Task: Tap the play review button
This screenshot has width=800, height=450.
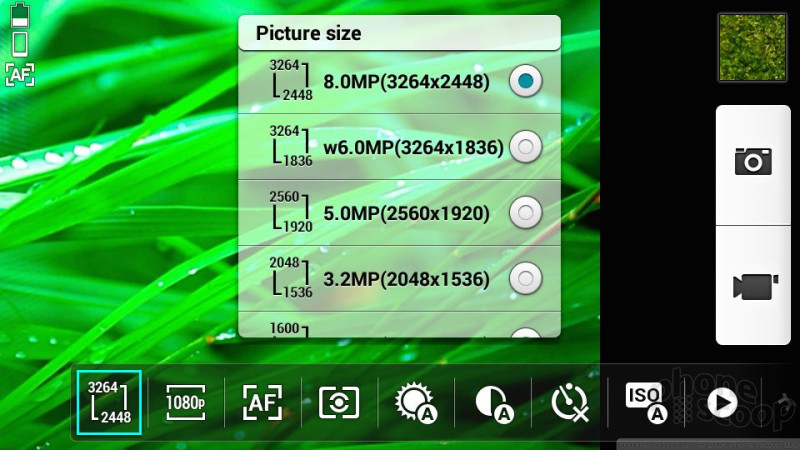Action: click(722, 403)
